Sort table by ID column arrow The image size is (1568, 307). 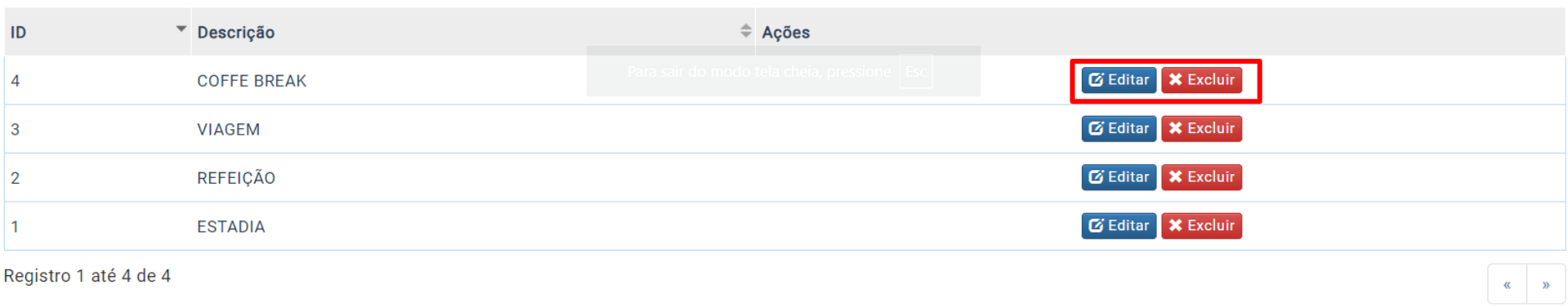(x=181, y=29)
